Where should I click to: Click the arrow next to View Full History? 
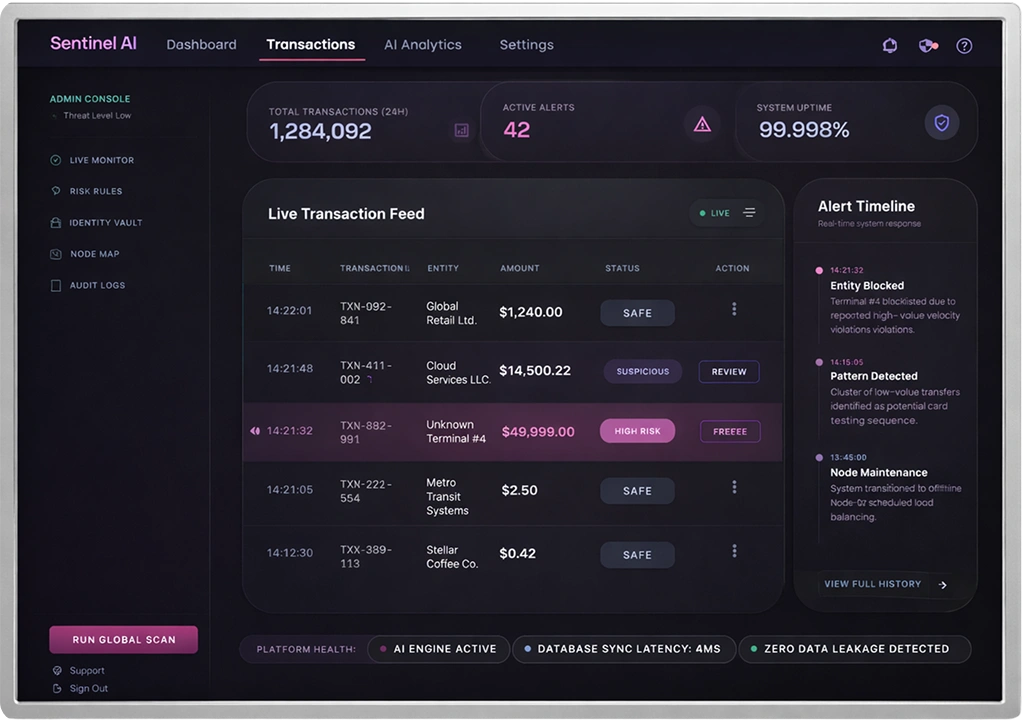click(942, 585)
